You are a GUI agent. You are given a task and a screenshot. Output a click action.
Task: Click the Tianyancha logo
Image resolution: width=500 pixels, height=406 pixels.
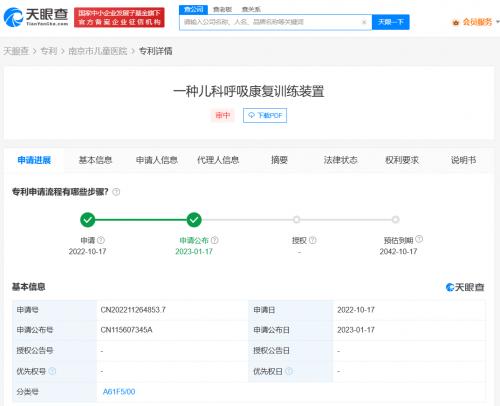point(36,17)
